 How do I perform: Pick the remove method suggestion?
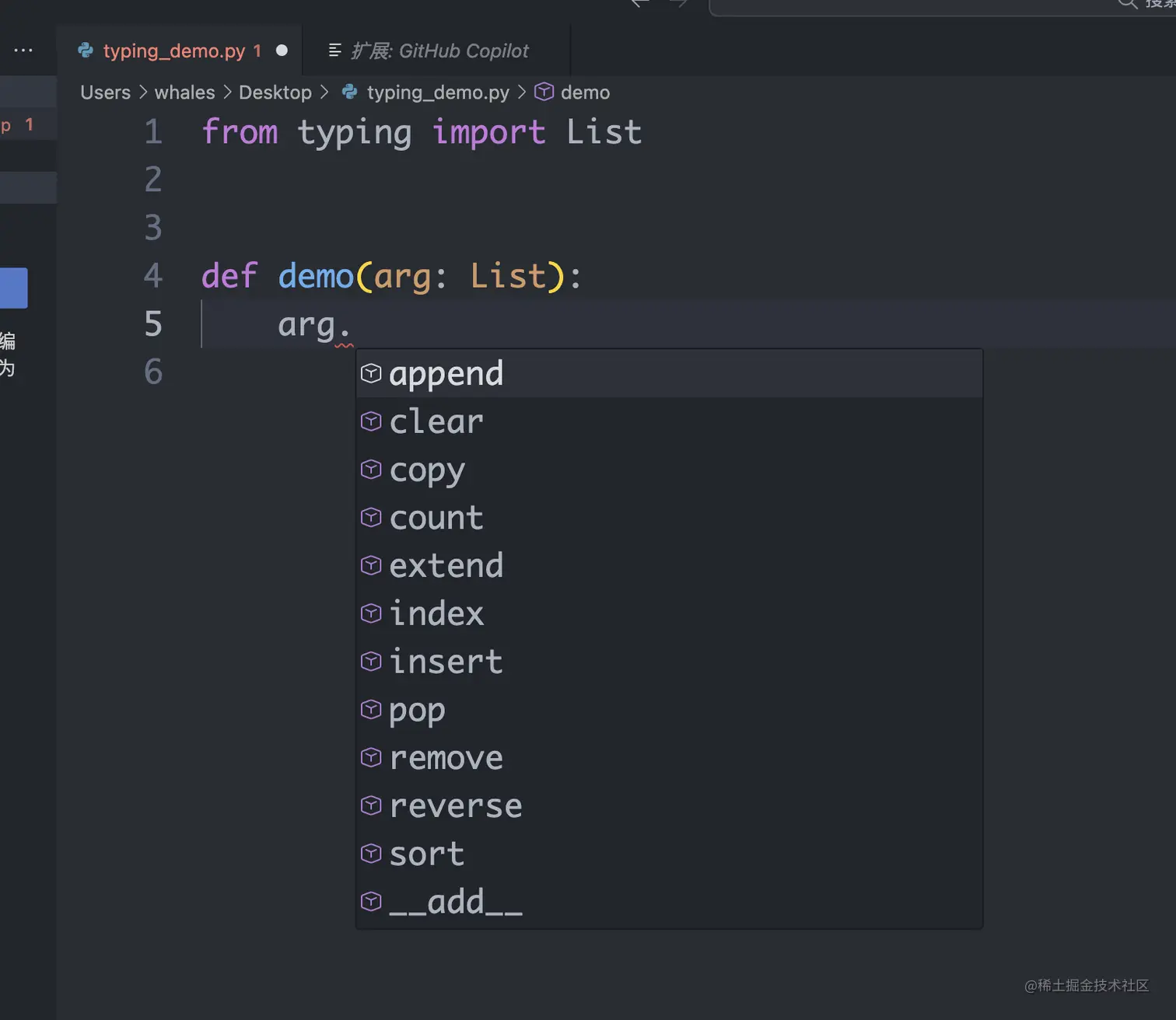point(669,758)
